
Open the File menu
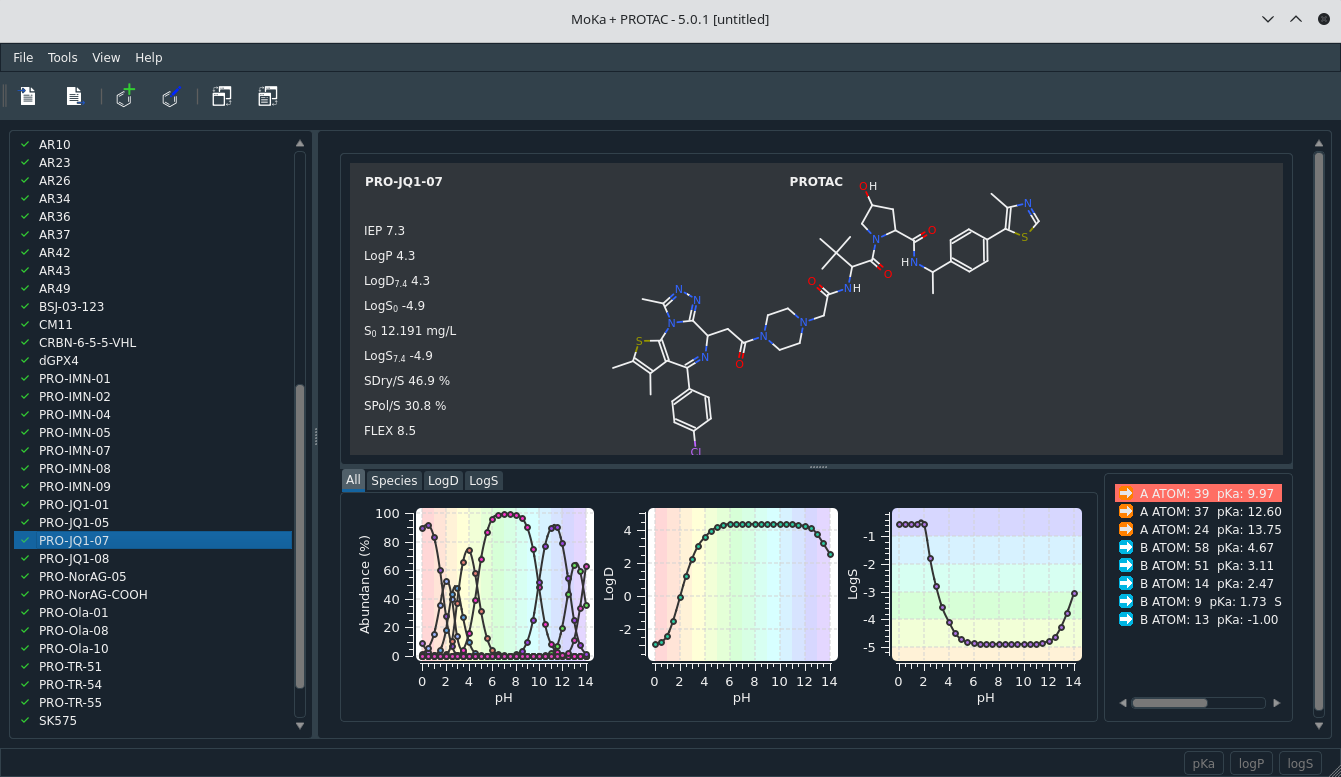[23, 57]
